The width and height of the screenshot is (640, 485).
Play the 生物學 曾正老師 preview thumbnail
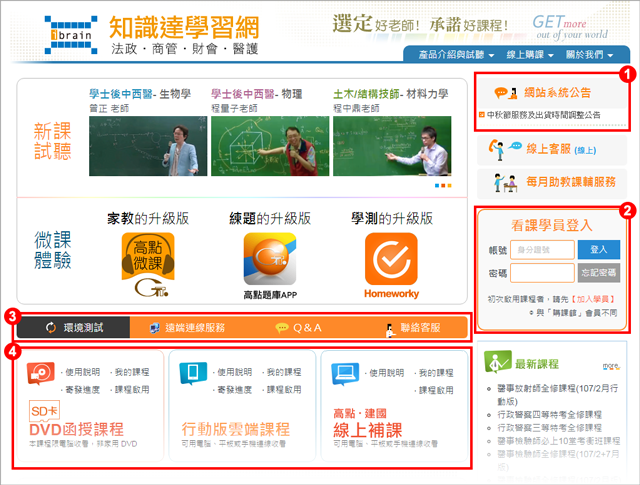coord(148,146)
